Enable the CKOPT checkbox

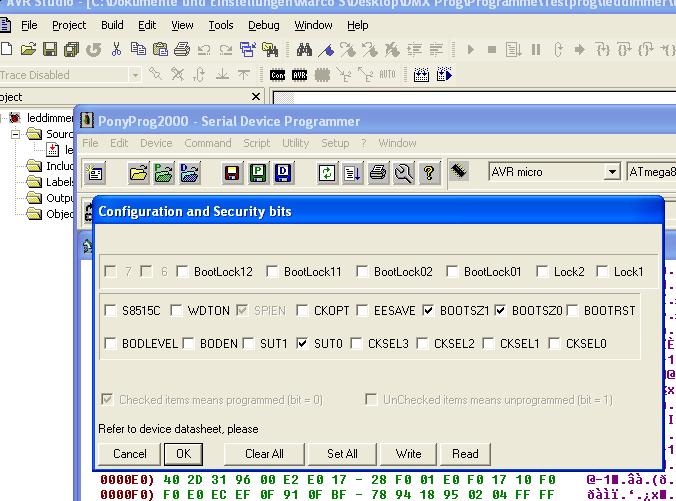point(302,310)
